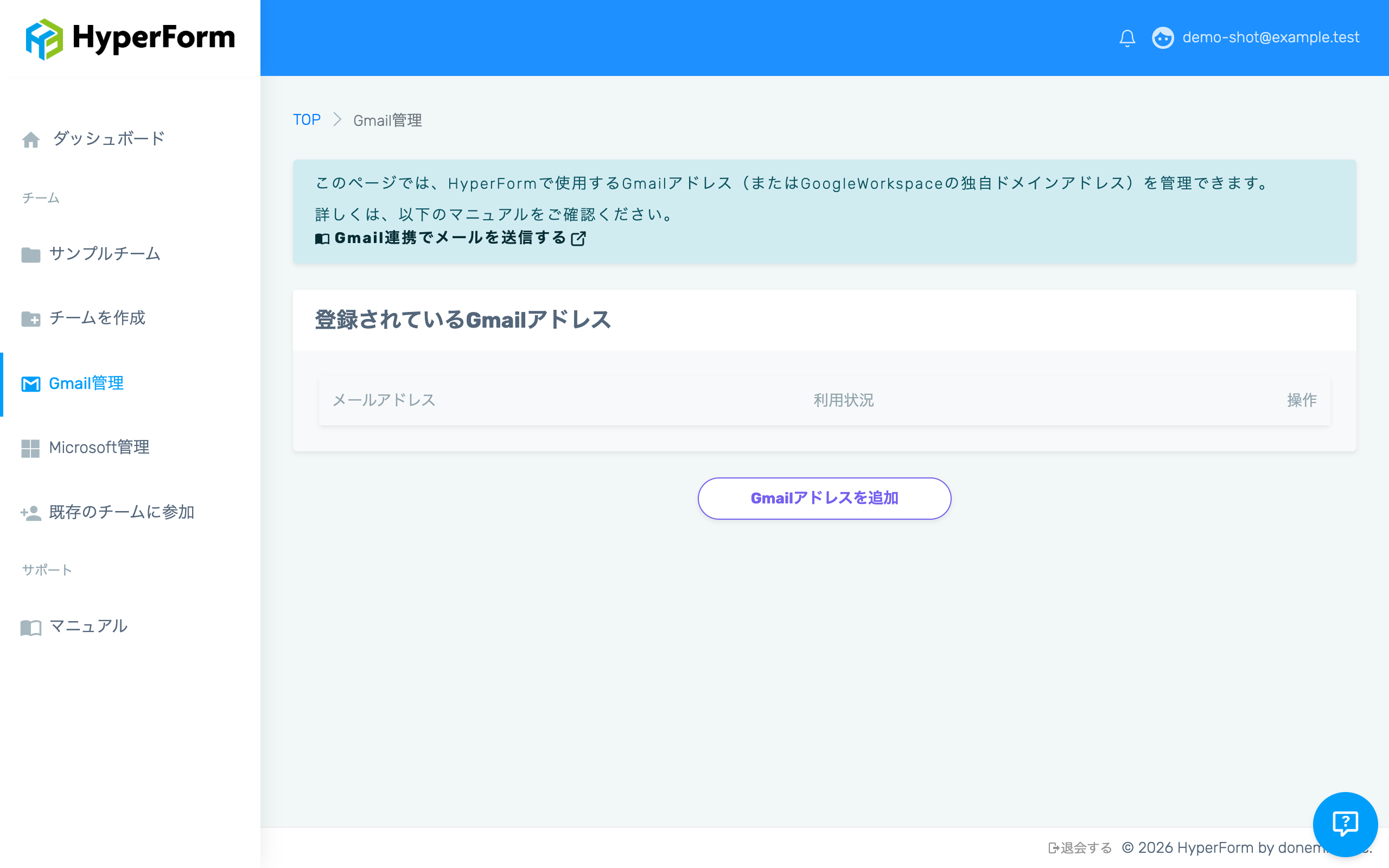Click the HyperForm cube logo icon
Screen dimensions: 1389x868
point(44,39)
